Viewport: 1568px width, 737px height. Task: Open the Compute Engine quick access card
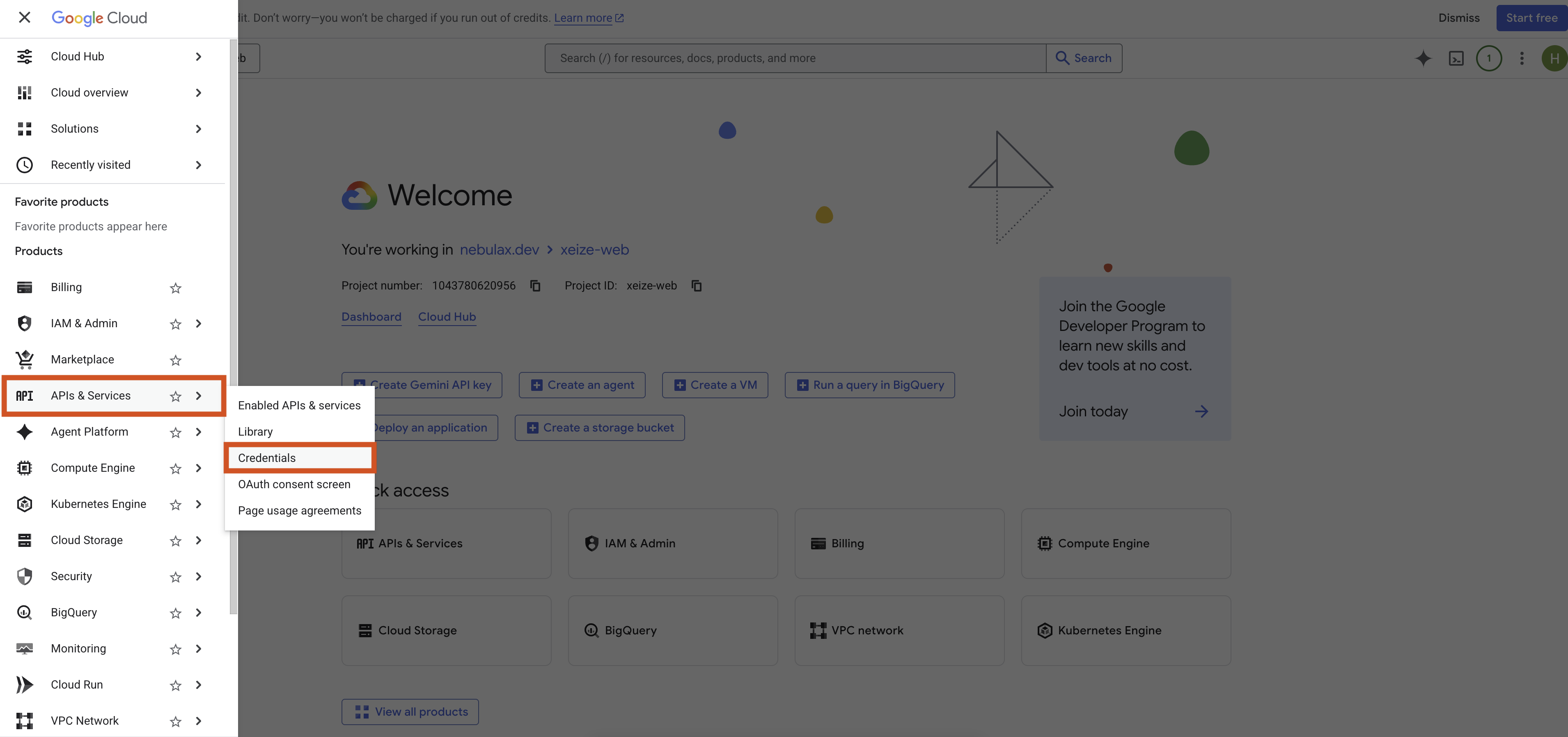1126,544
